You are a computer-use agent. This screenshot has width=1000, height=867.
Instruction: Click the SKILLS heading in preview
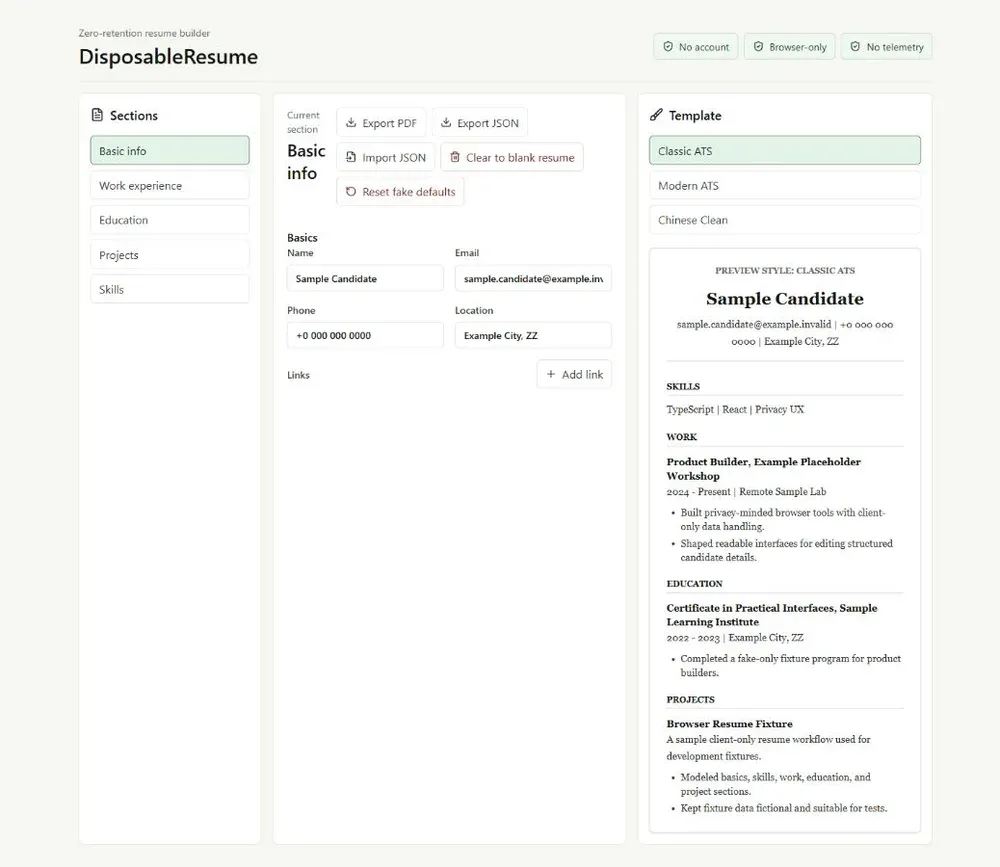click(x=683, y=387)
